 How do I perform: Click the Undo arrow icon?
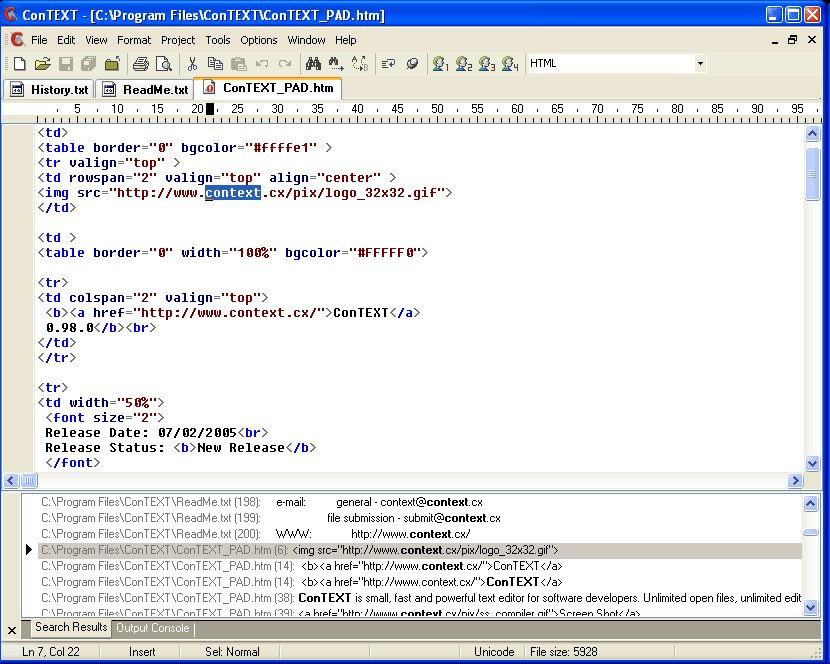click(261, 64)
